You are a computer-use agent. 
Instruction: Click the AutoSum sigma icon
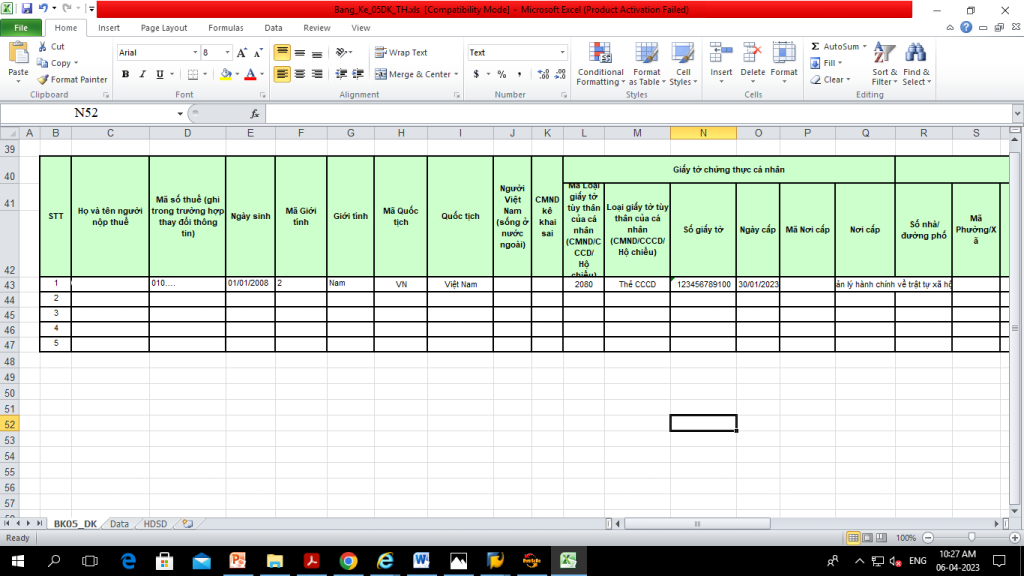point(815,47)
